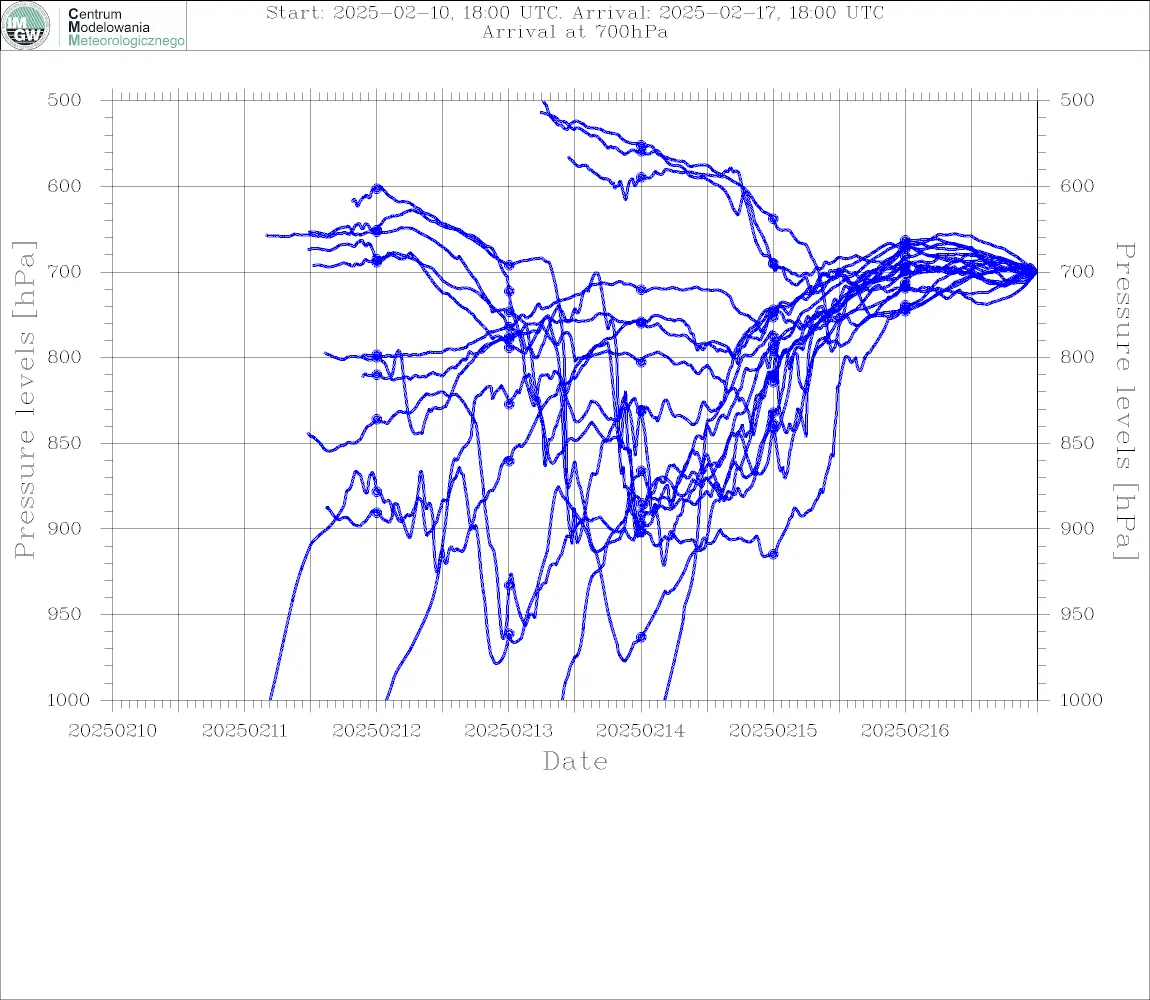The image size is (1150, 1000).
Task: Click the left axis label 950
Action: click(x=65, y=613)
